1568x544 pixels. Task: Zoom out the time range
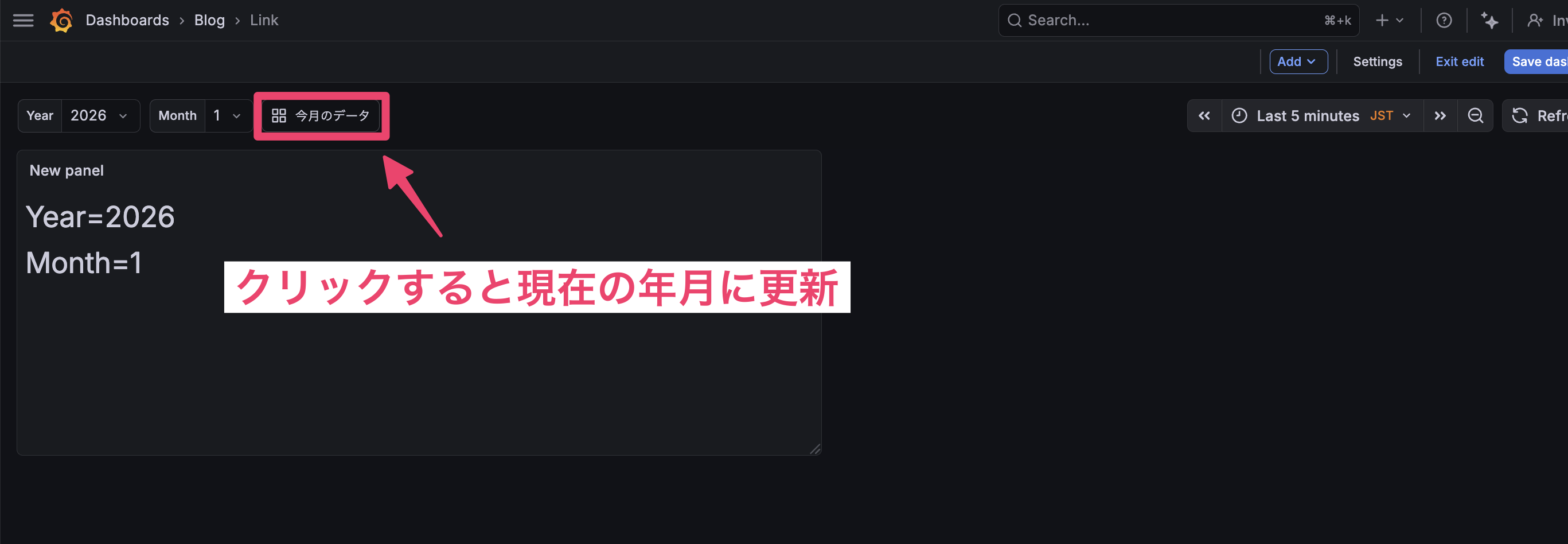coord(1475,116)
